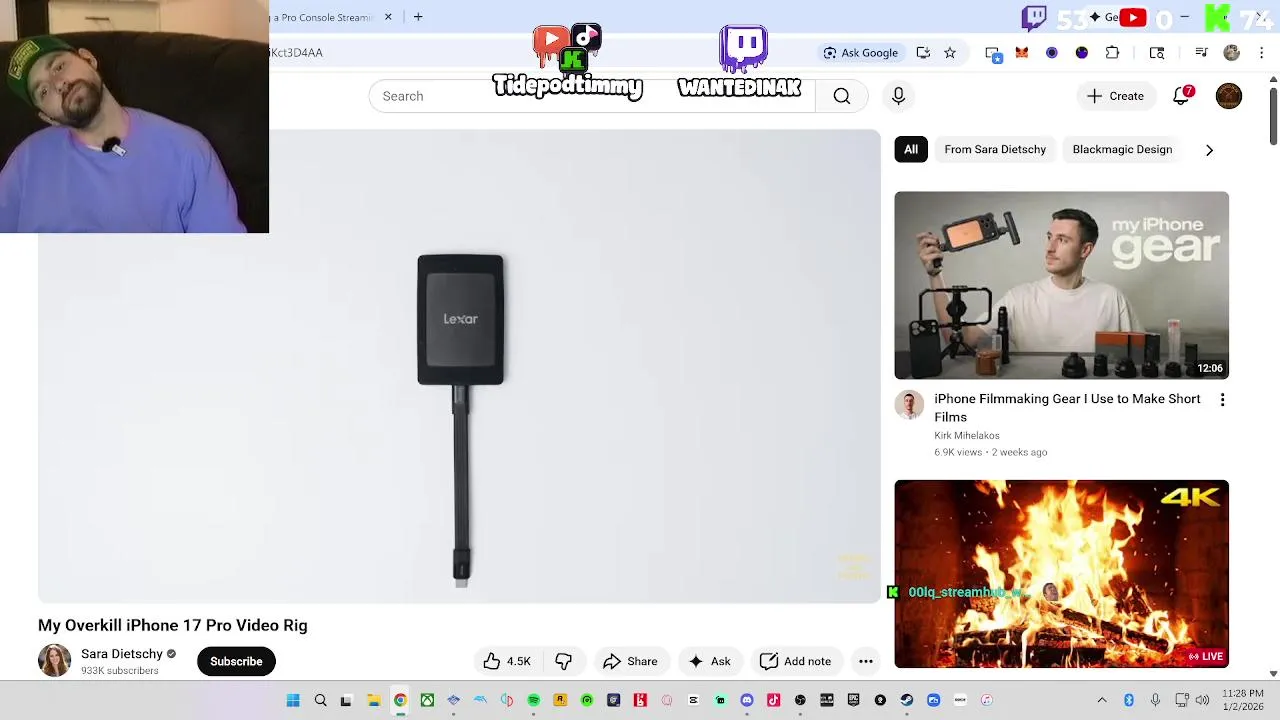
Task: Click the Ask Google button
Action: 861,53
